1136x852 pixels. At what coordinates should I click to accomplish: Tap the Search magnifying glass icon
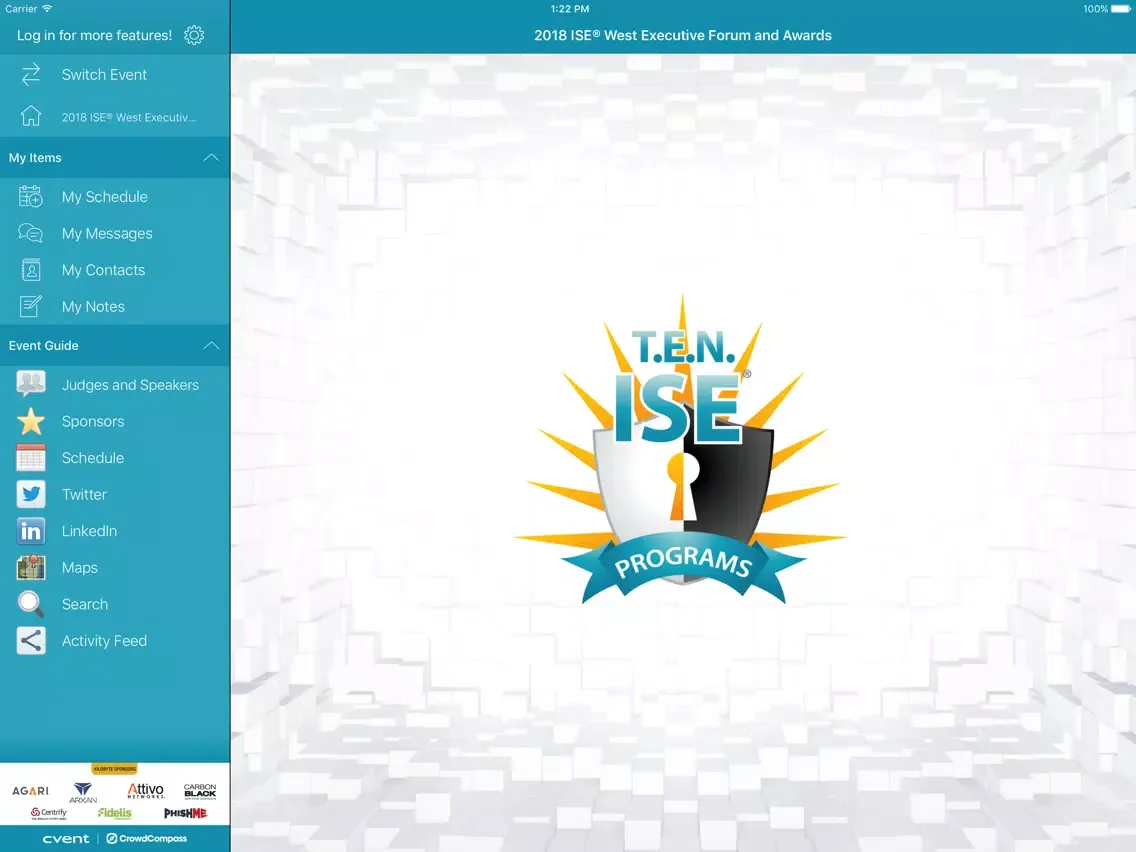[x=30, y=604]
